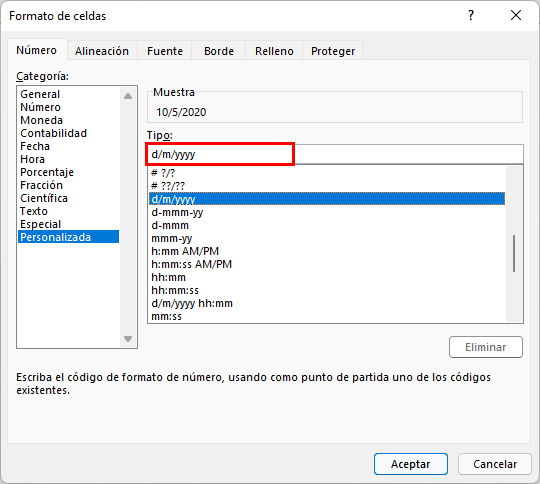Open the Fuente tab
The height and width of the screenshot is (484, 540).
(x=165, y=51)
